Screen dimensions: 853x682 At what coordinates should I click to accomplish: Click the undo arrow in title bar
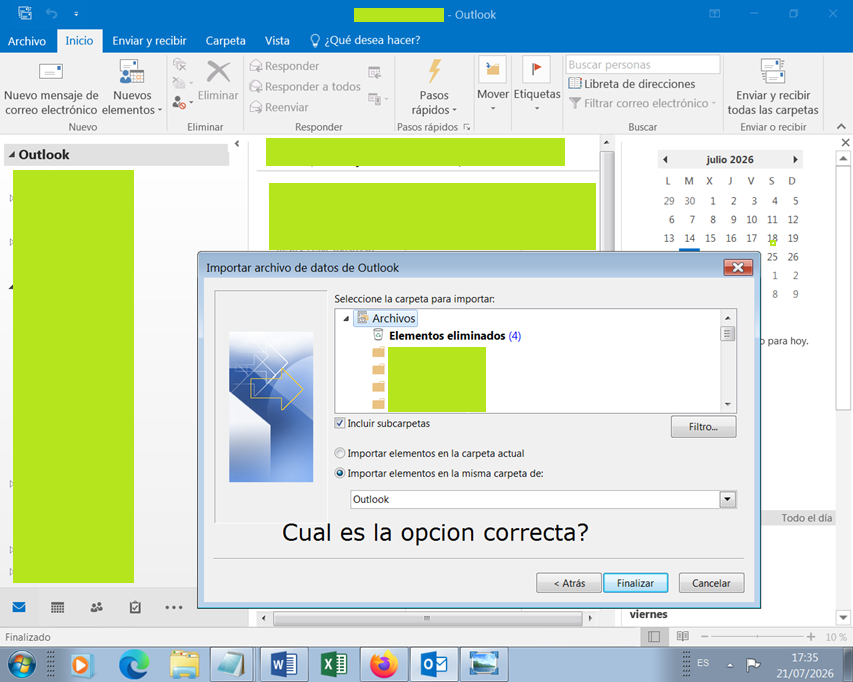pyautogui.click(x=52, y=14)
